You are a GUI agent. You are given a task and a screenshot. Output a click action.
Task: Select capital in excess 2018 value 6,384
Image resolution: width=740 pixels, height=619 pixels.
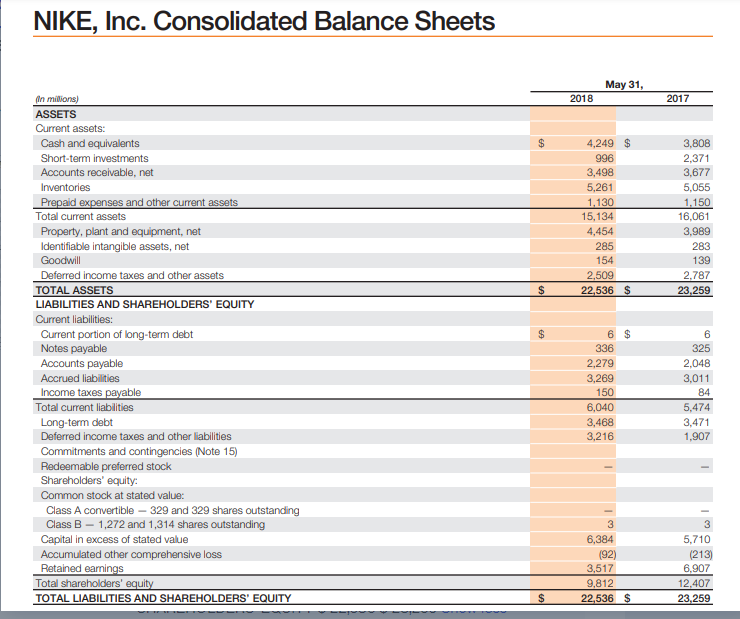pyautogui.click(x=600, y=540)
